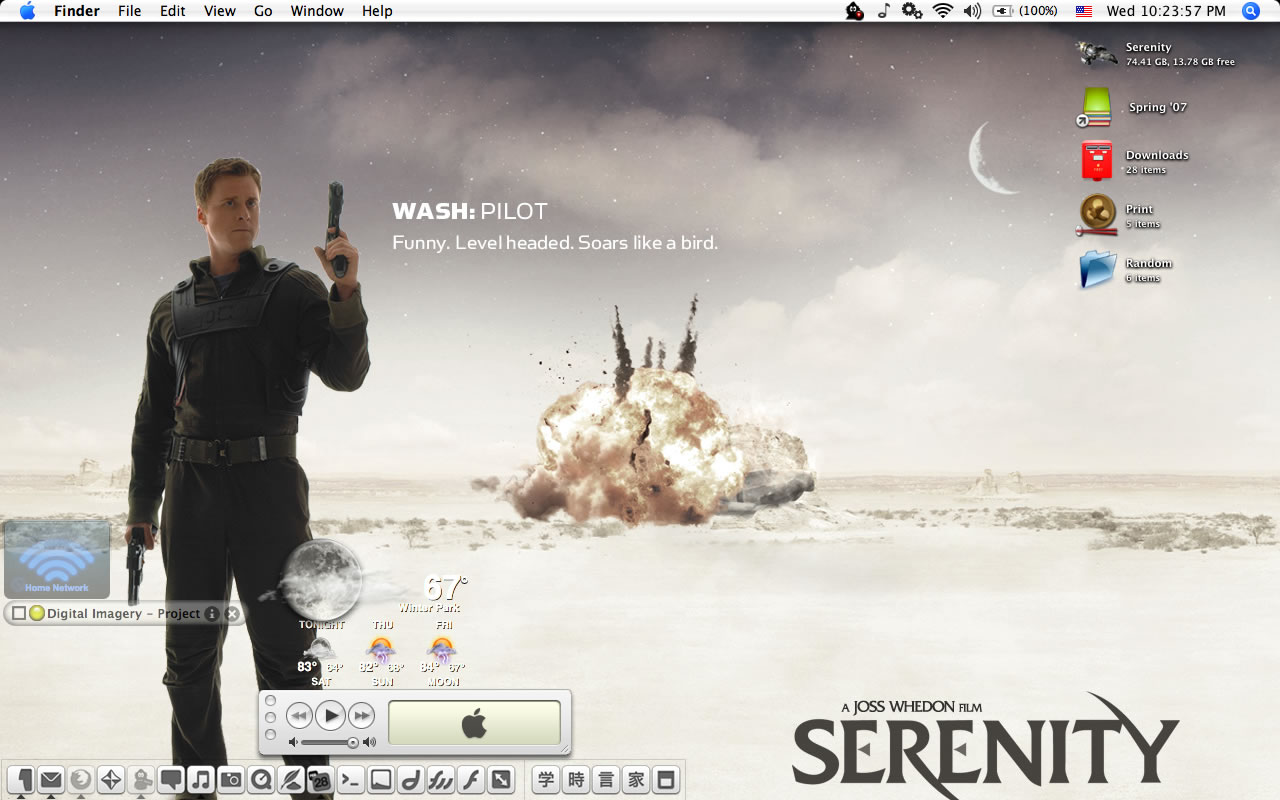Open the Apple menu
Screen dimensions: 1280x800
[x=28, y=11]
